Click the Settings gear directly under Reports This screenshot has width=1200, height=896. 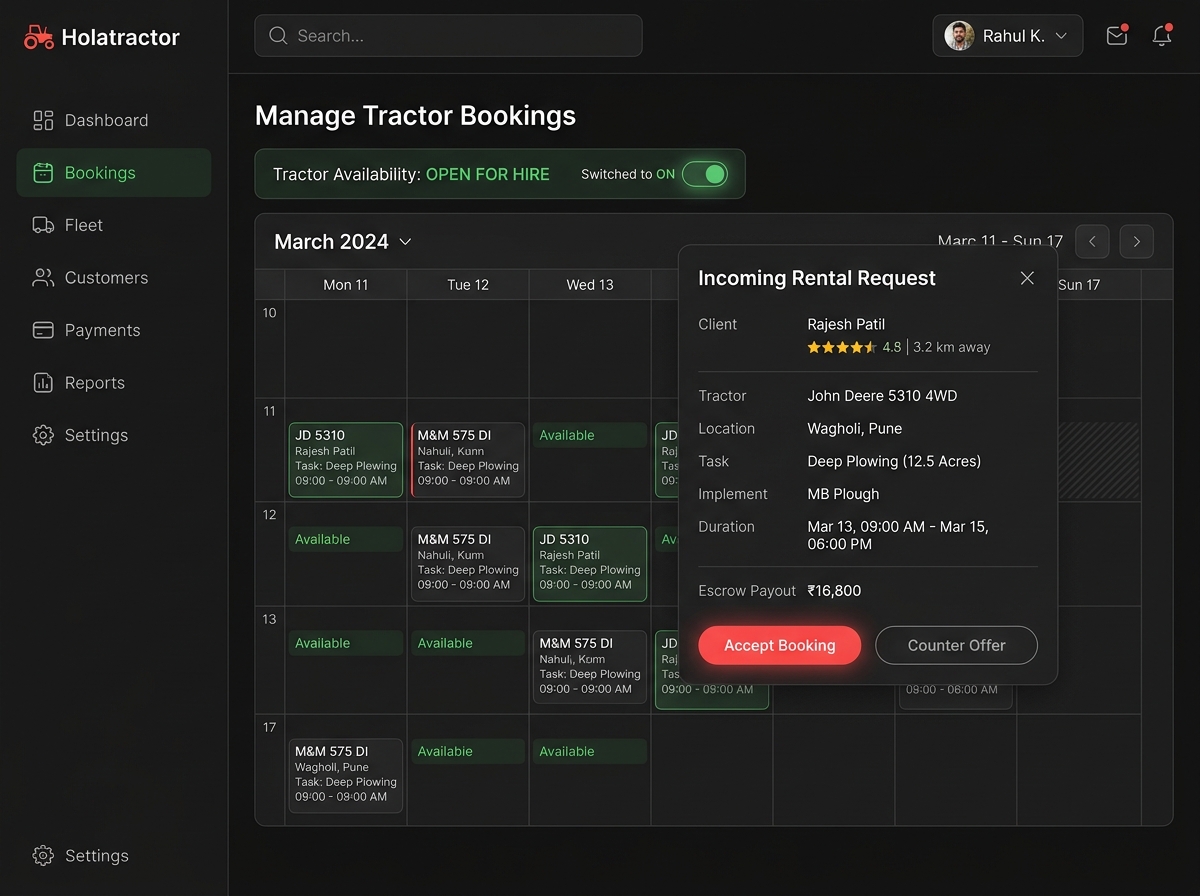click(x=43, y=435)
